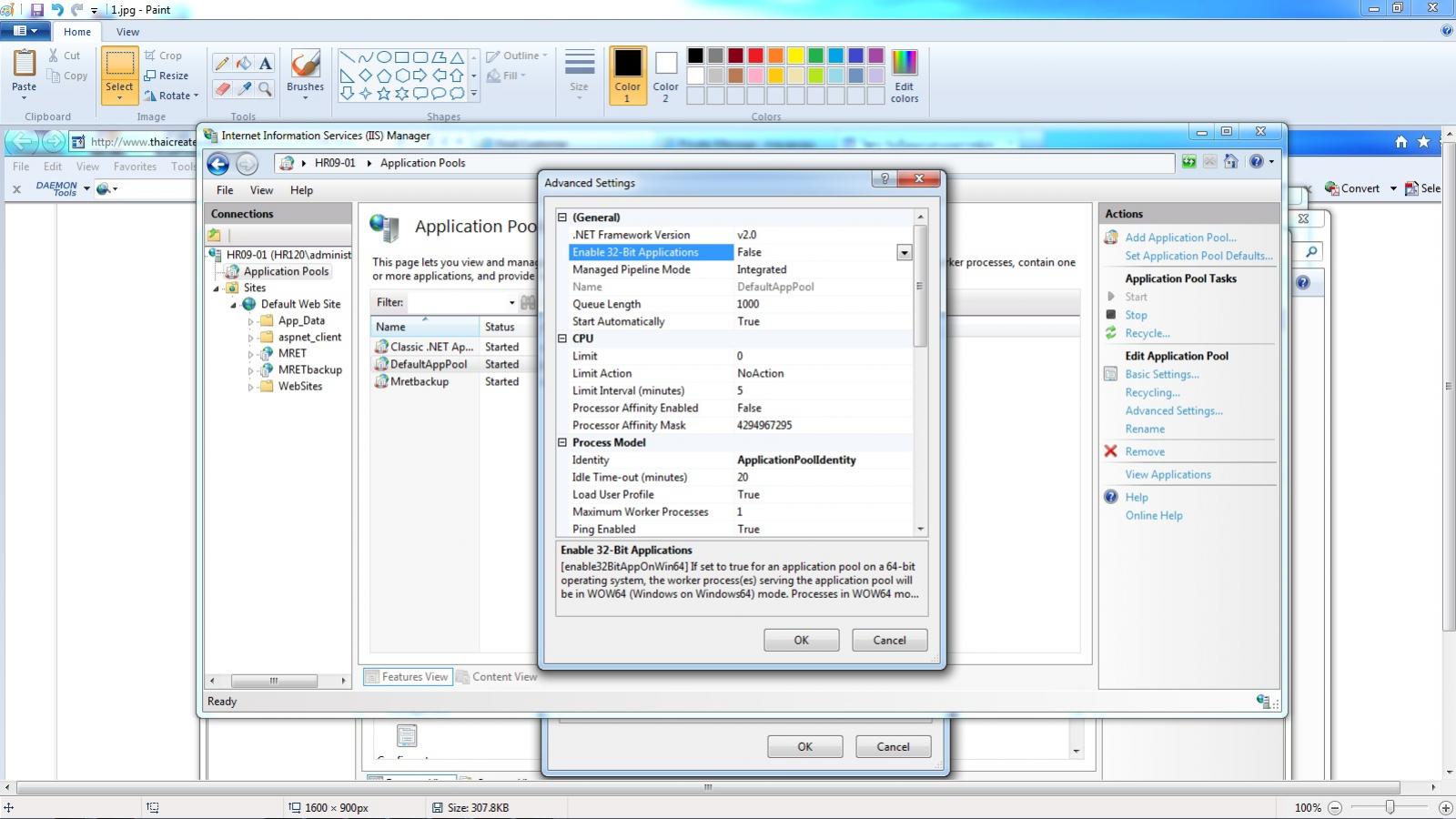
Task: Select the Eraser tool
Action: 221,88
